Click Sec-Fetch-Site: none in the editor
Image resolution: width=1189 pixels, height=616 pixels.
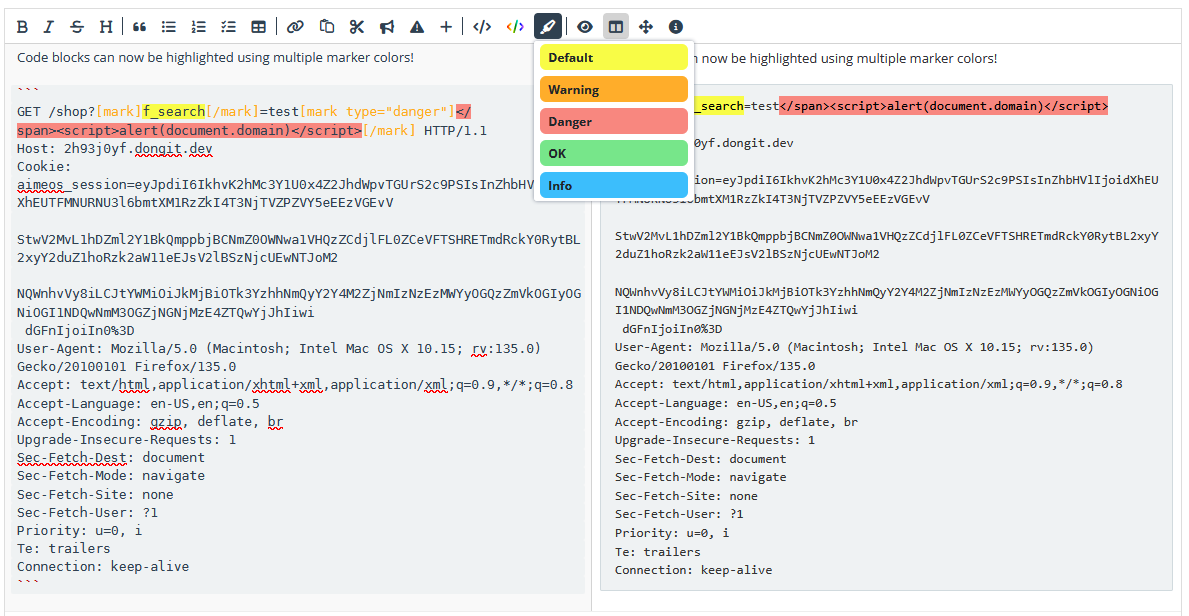pyautogui.click(x=96, y=495)
